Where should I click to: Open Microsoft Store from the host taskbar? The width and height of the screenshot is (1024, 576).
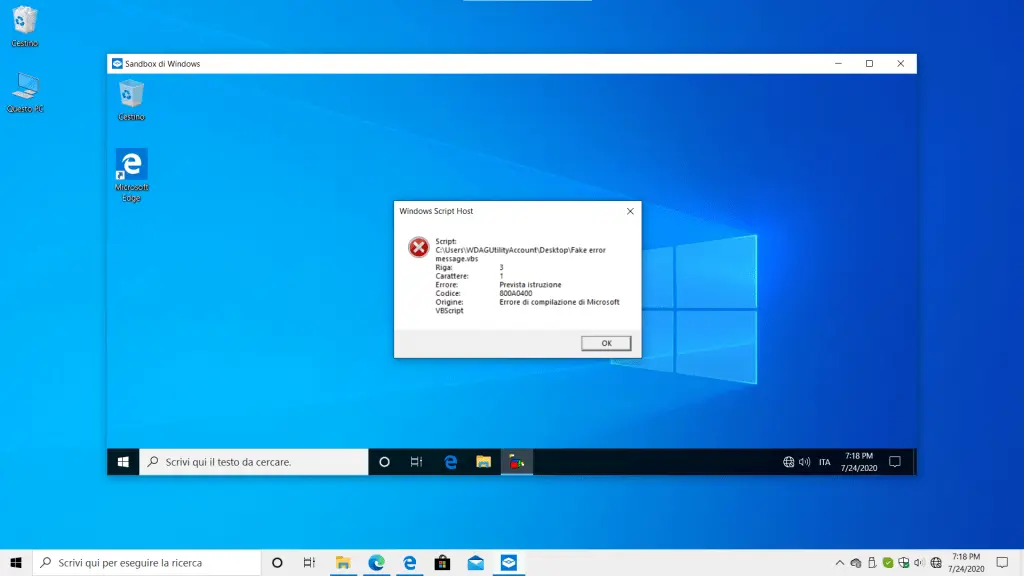pos(442,562)
